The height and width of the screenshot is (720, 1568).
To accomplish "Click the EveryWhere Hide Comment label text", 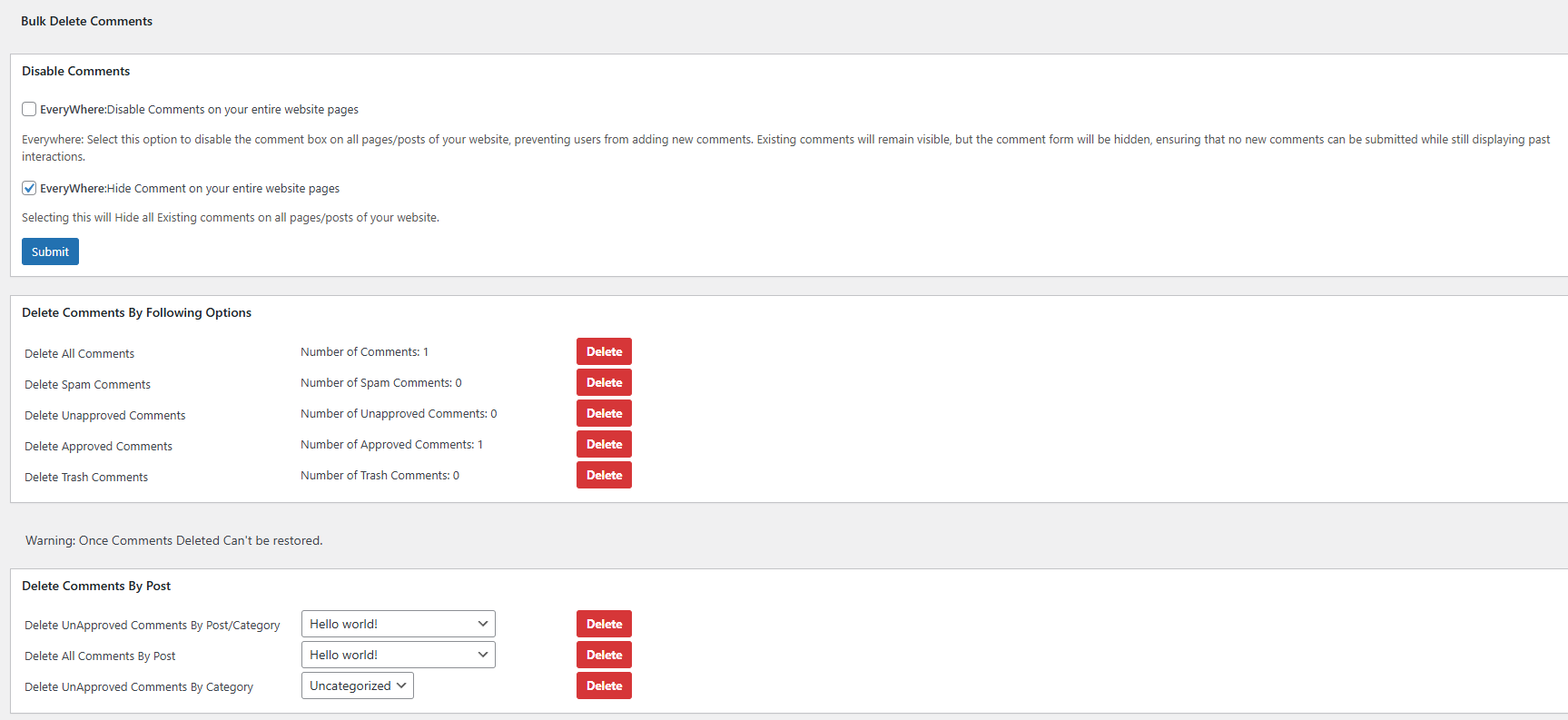I will tap(190, 188).
